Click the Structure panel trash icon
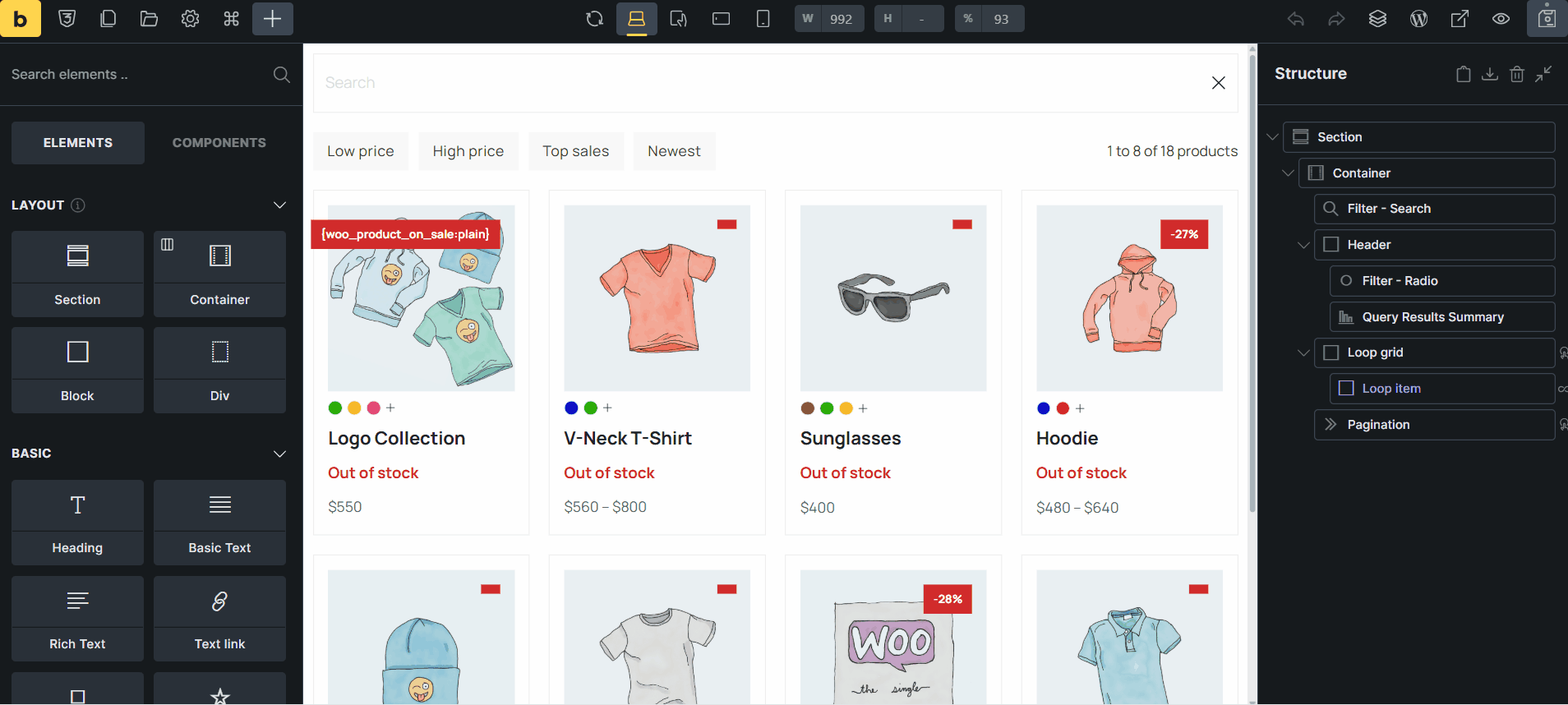 tap(1517, 74)
